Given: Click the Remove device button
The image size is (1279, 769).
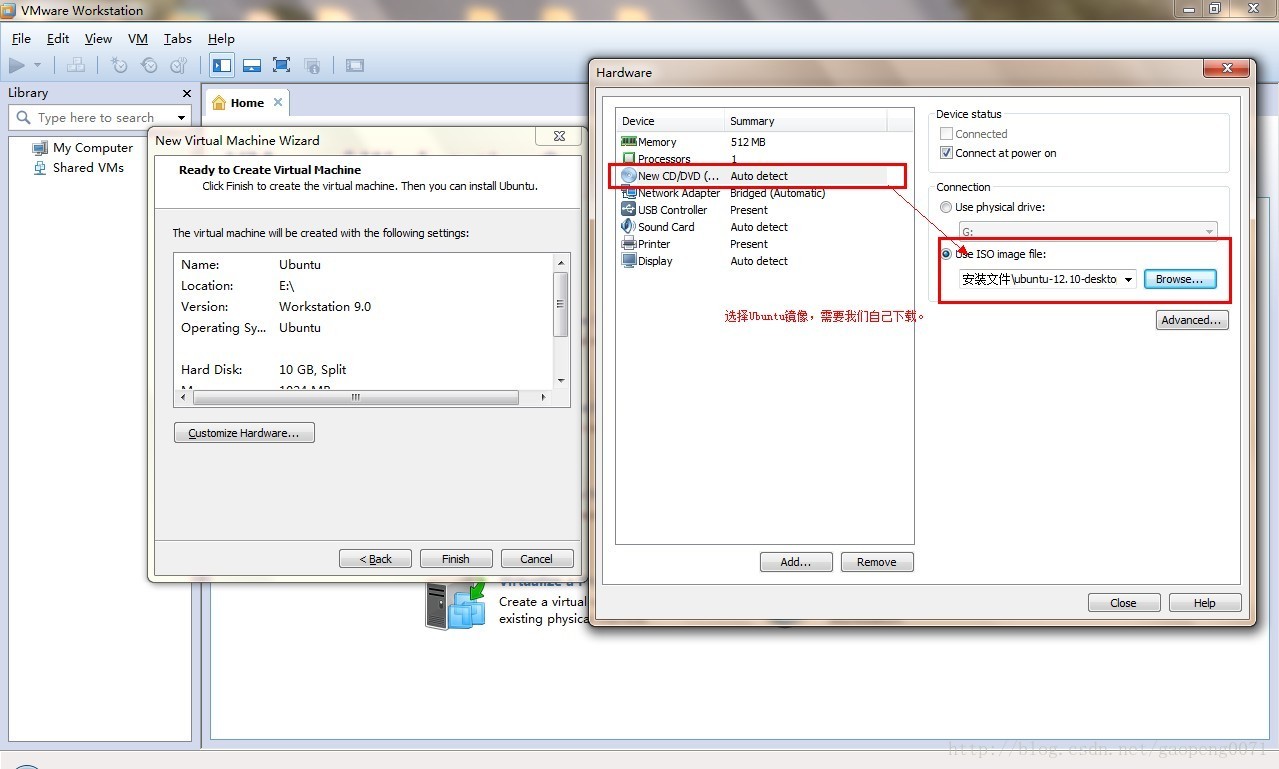Looking at the screenshot, I should [877, 562].
